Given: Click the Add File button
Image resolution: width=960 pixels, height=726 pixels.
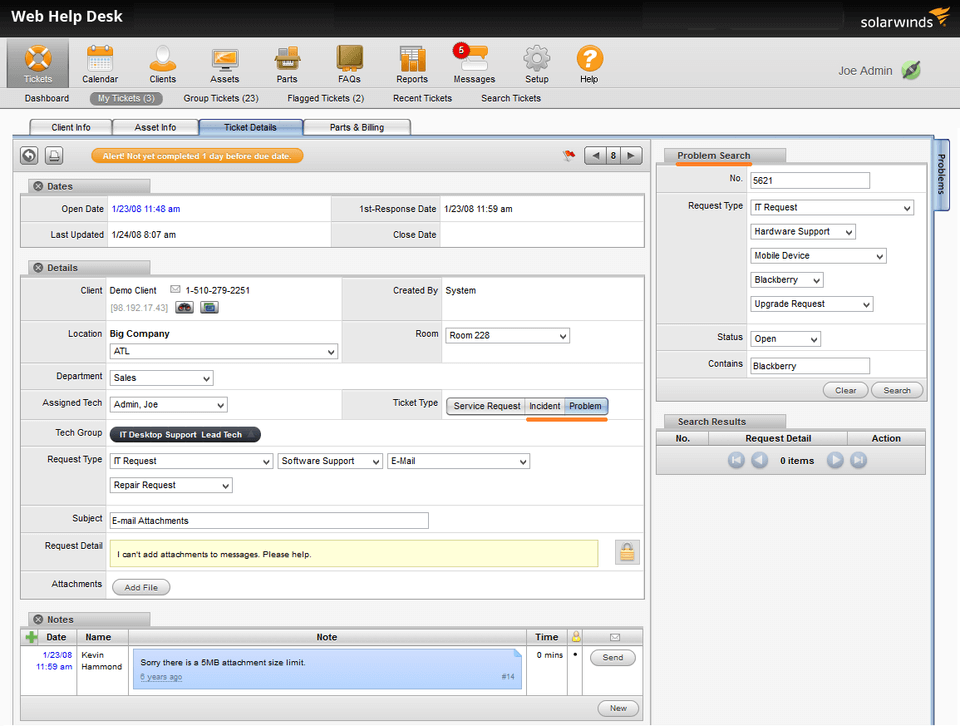Looking at the screenshot, I should tap(141, 587).
